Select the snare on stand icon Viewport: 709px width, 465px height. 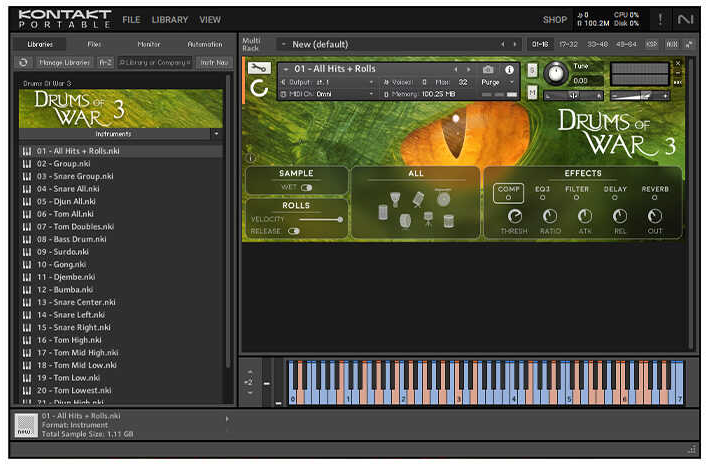428,219
